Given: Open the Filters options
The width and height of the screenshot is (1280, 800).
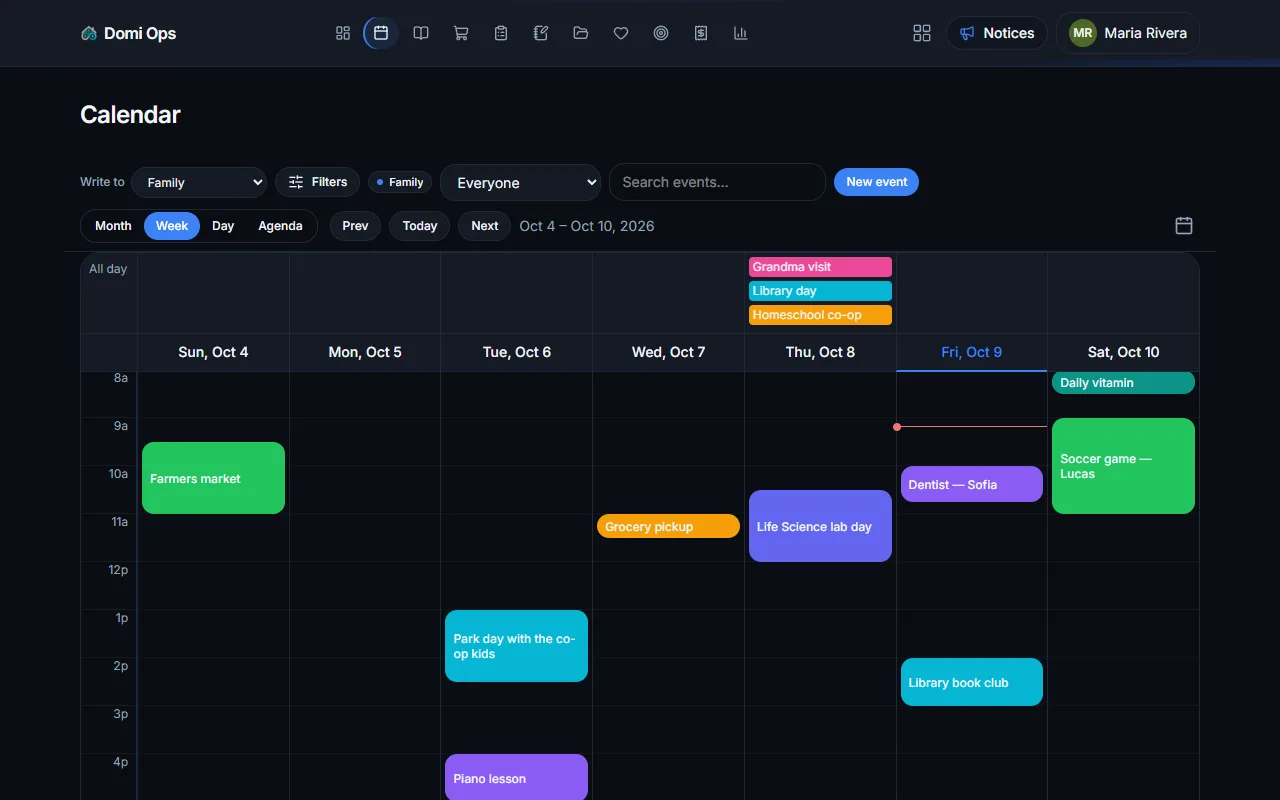Looking at the screenshot, I should tap(317, 182).
